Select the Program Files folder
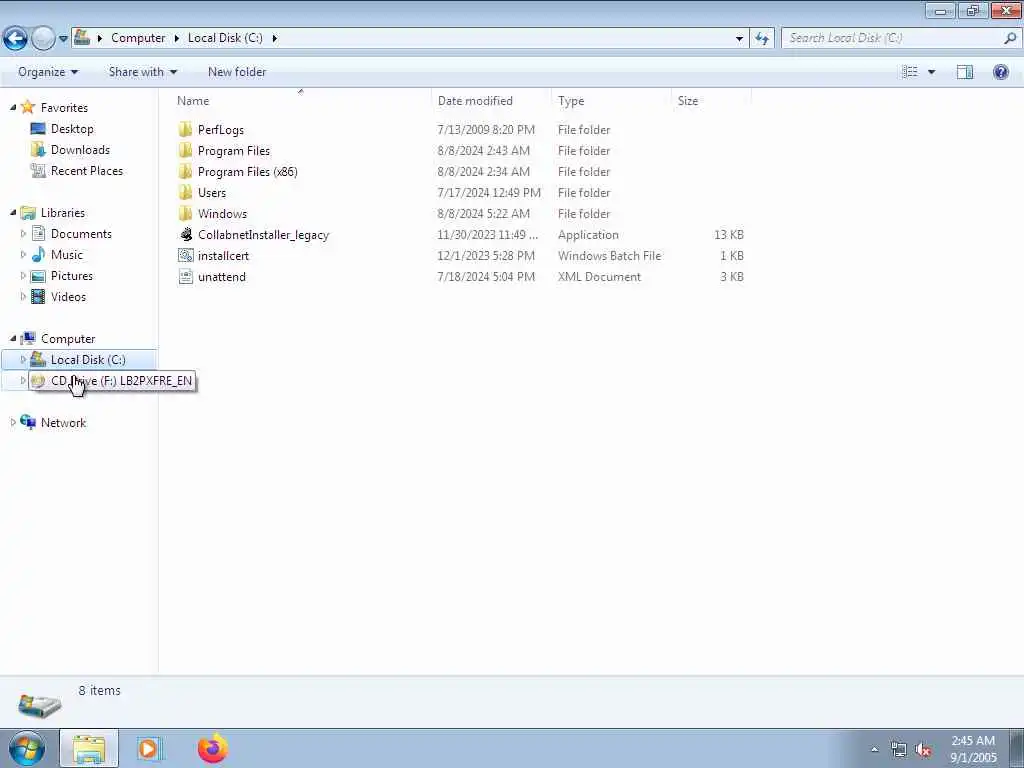 [234, 150]
